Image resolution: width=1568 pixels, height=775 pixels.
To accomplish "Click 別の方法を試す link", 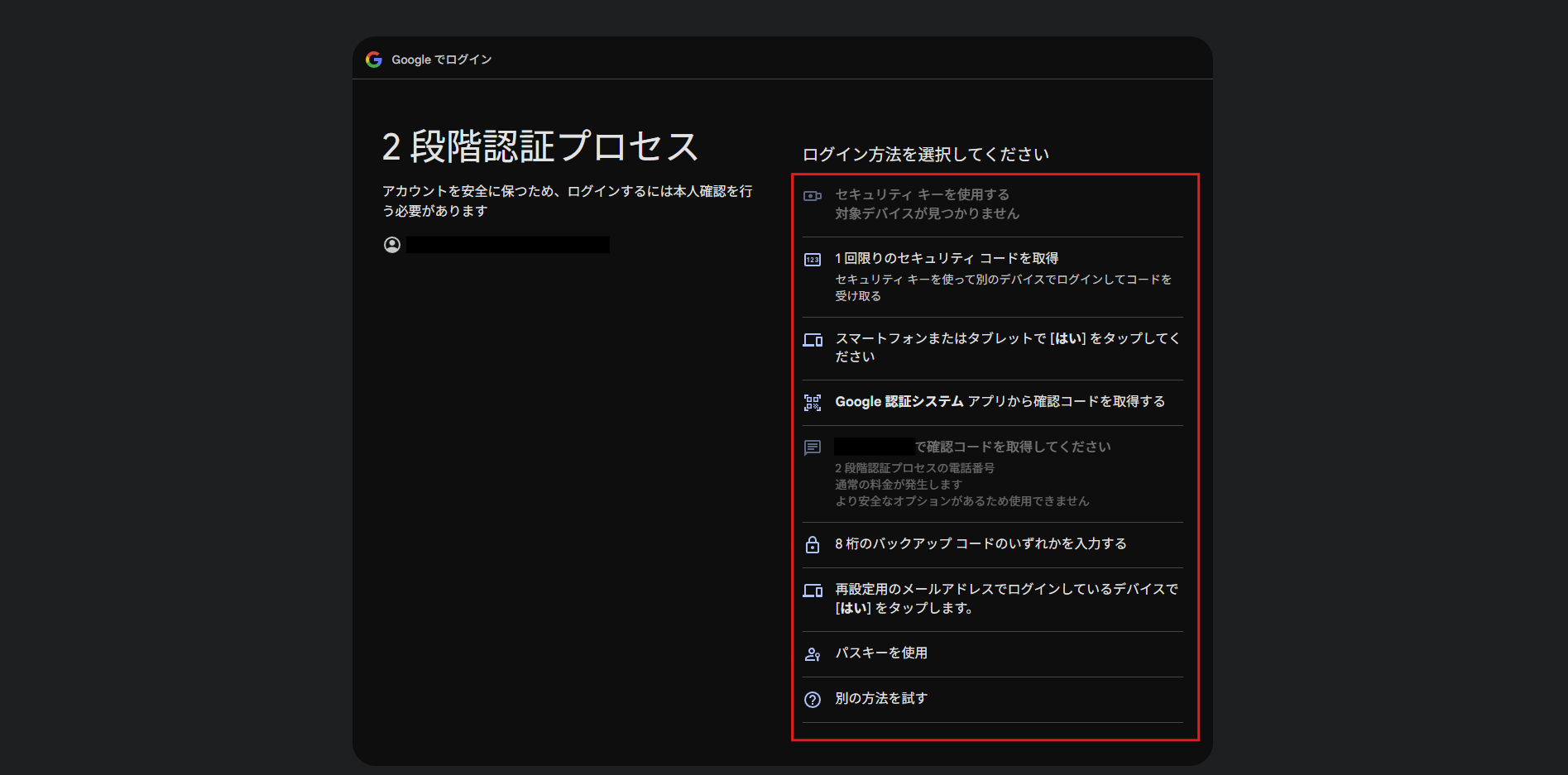I will [x=881, y=699].
